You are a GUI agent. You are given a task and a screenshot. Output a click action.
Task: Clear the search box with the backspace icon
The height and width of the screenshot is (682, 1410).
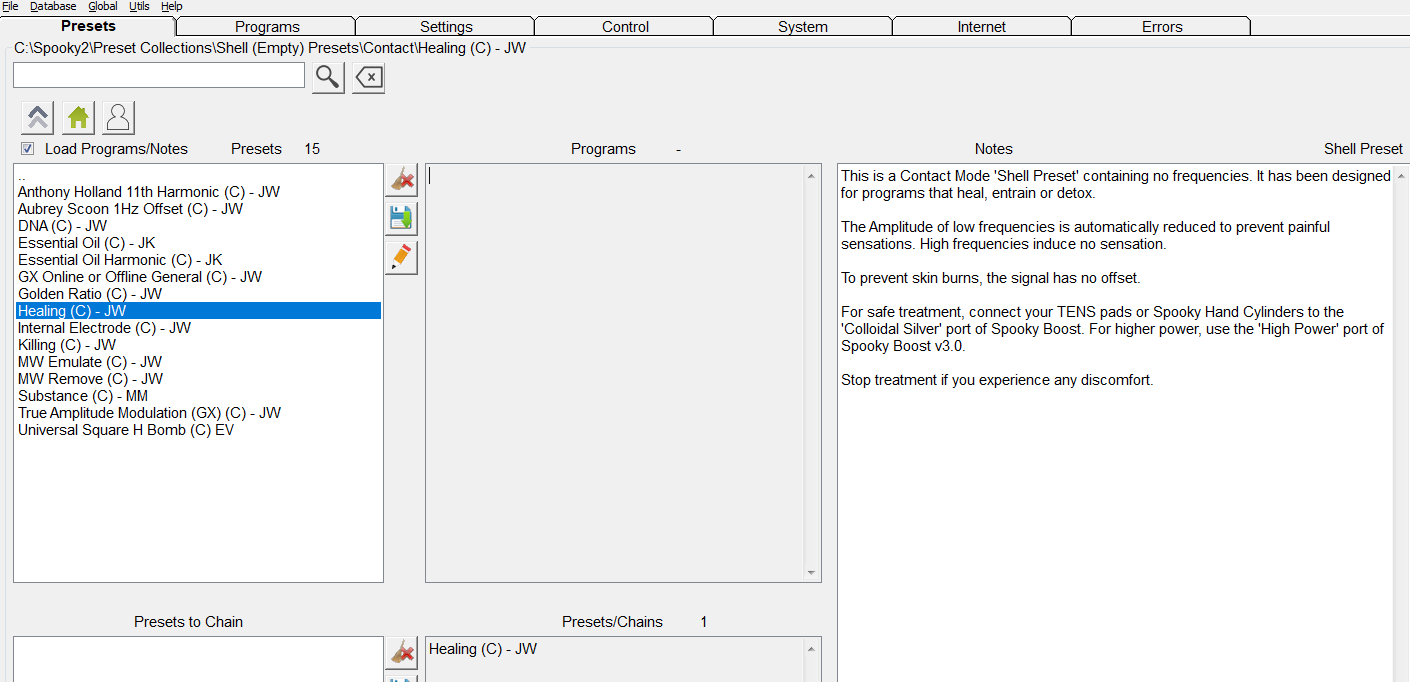368,77
